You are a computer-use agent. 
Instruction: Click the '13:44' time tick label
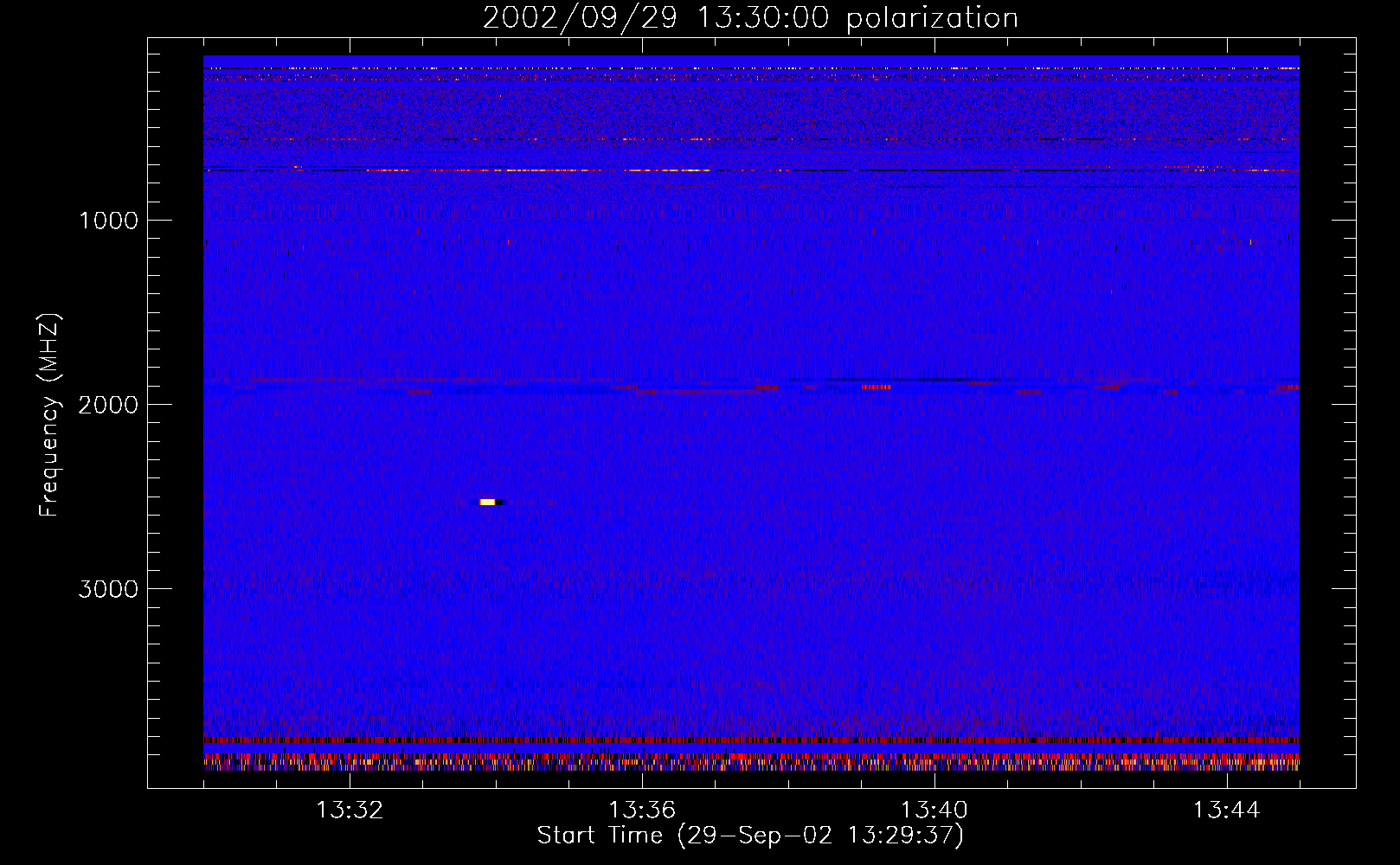pos(1227,811)
